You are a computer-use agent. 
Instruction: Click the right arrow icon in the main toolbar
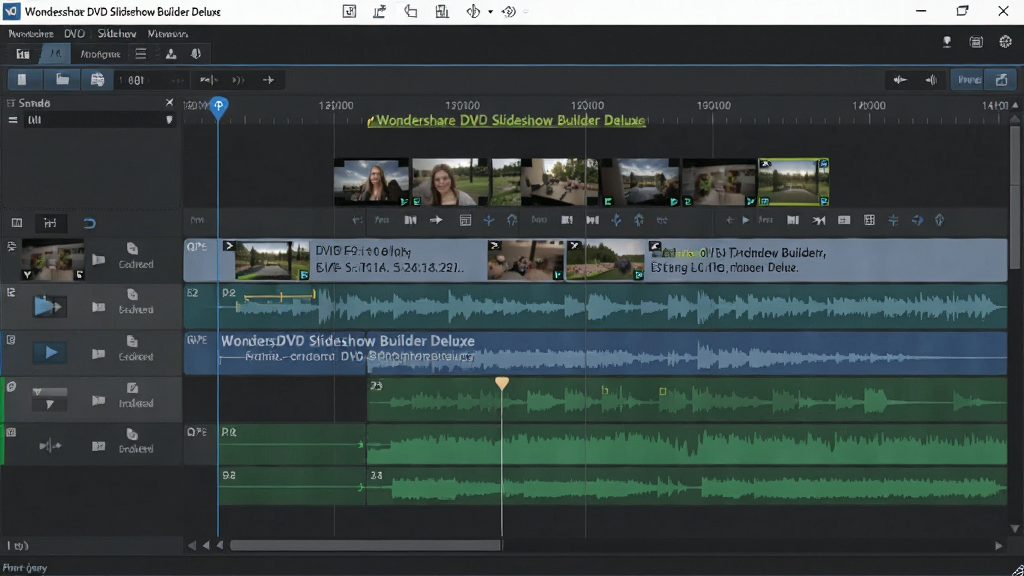268,80
